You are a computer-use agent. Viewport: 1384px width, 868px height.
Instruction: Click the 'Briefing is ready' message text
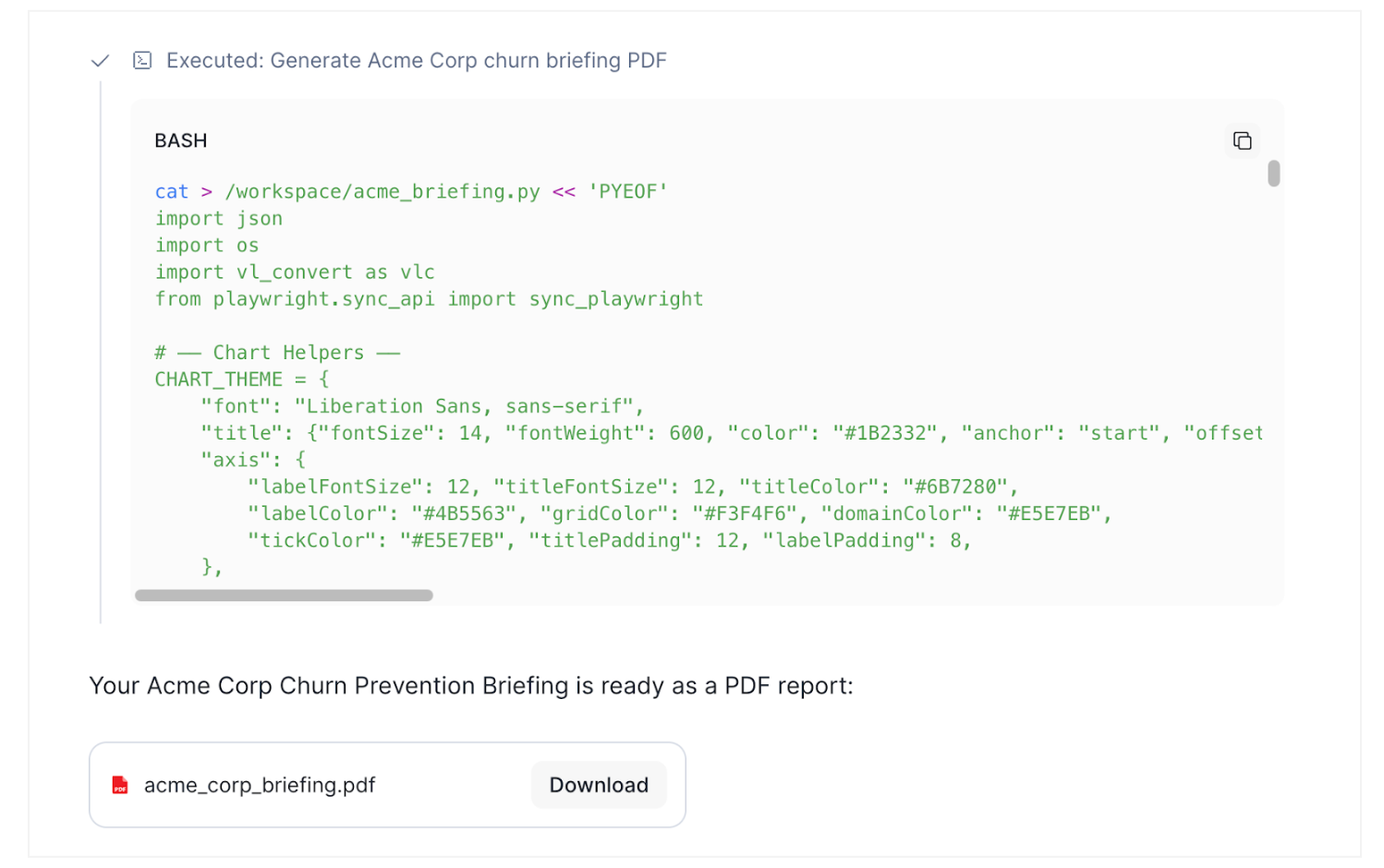pyautogui.click(x=471, y=686)
